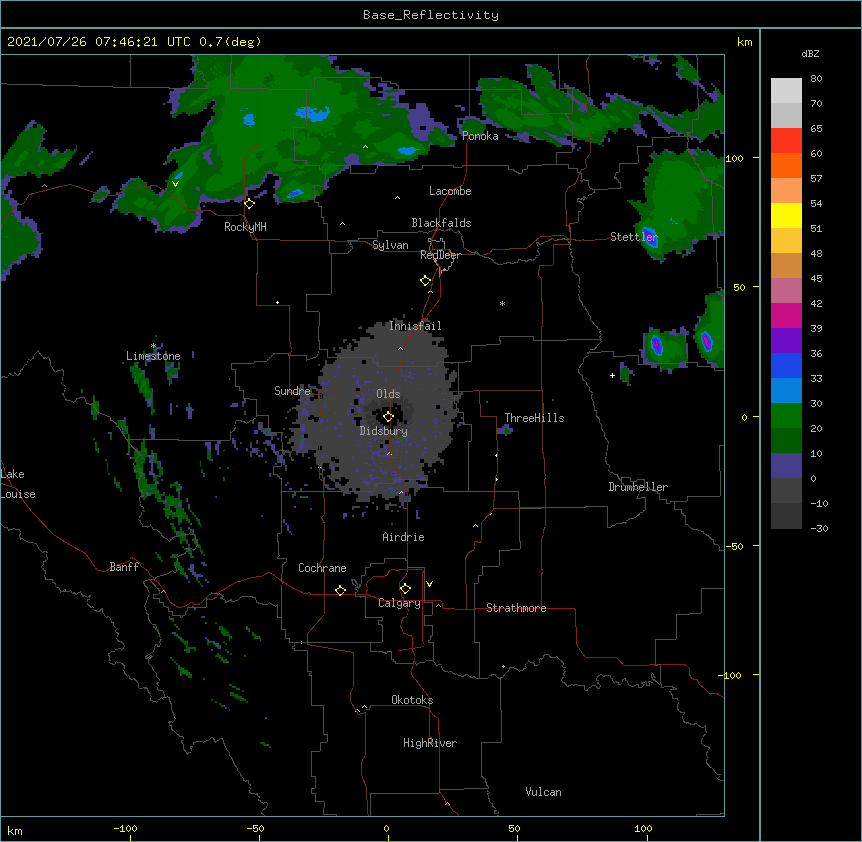Viewport: 862px width, 842px height.
Task: Pick the light gray 70–80 dBZ swatch
Action: (x=786, y=91)
